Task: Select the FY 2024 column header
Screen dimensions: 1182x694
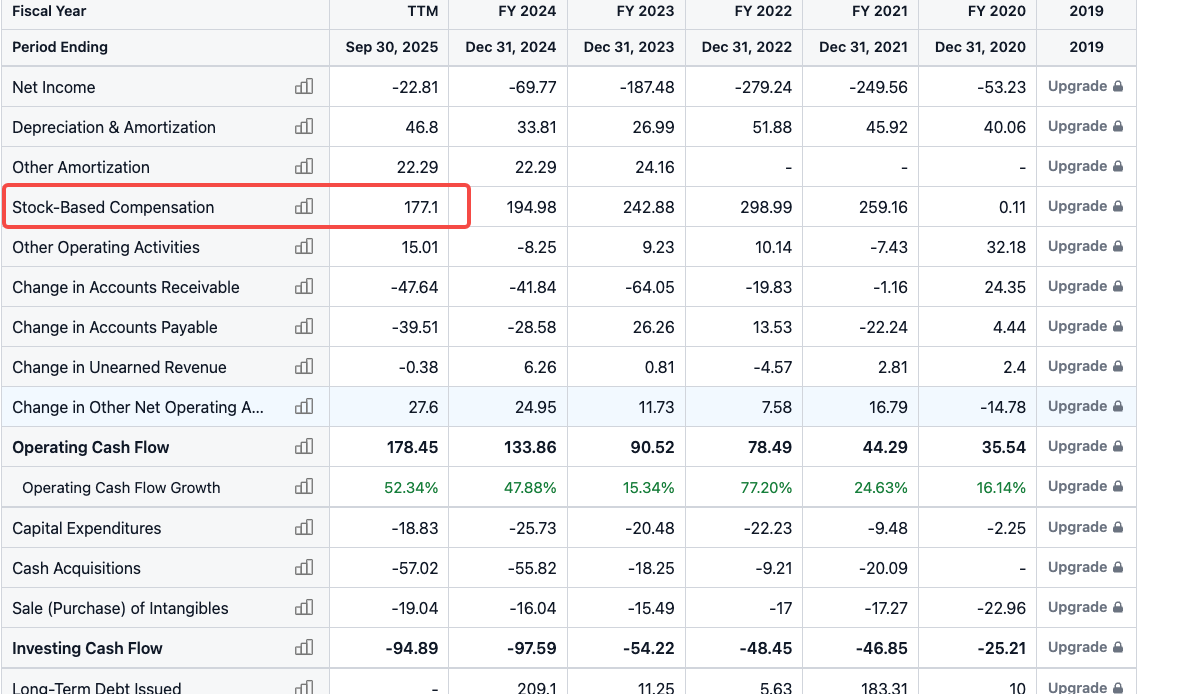Action: 527,11
